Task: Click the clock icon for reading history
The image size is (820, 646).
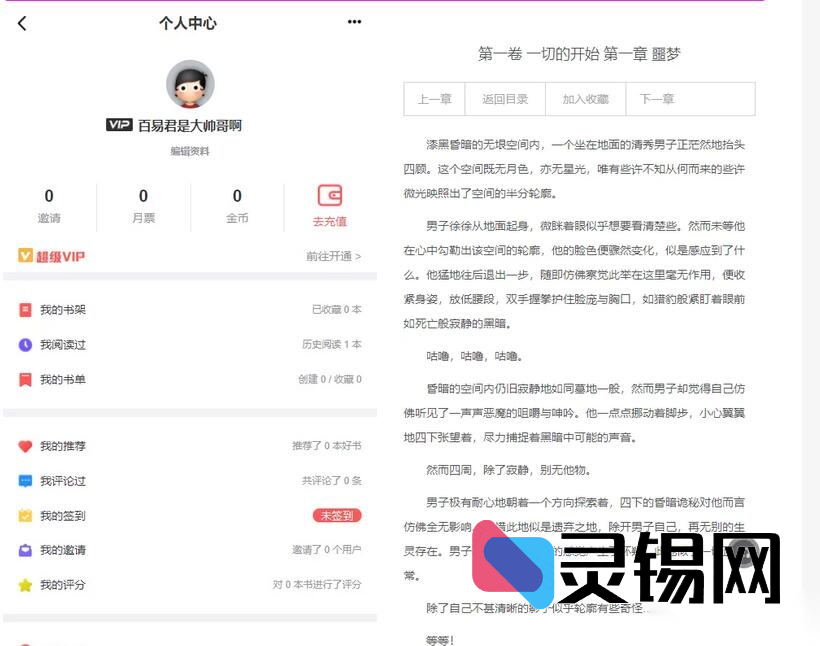Action: 26,345
